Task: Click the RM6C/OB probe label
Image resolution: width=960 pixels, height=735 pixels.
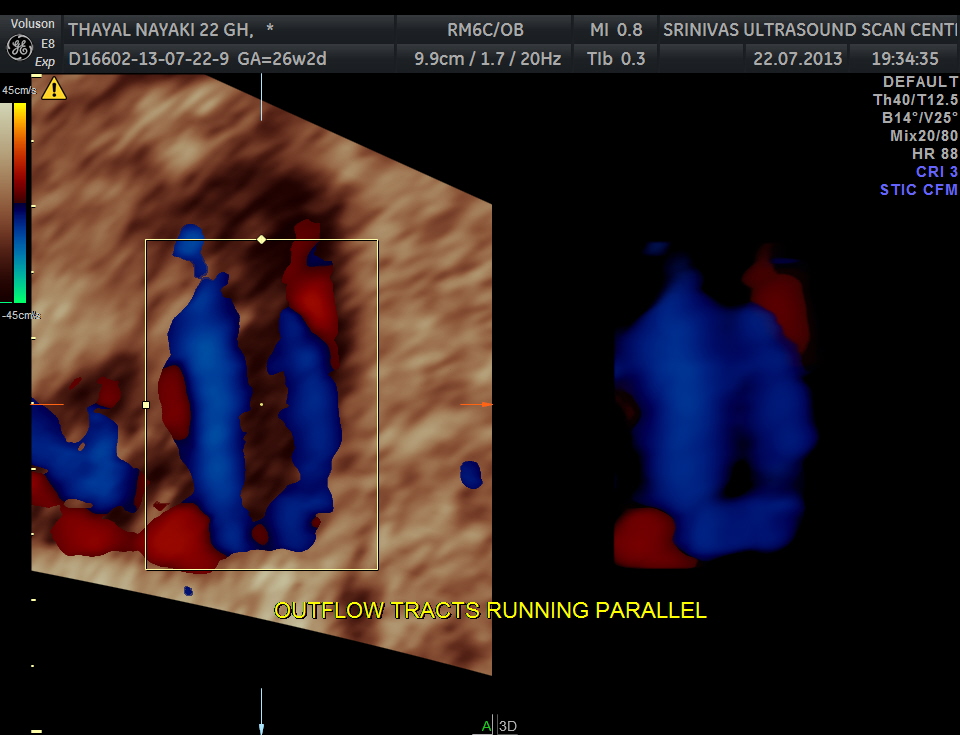Action: point(485,30)
